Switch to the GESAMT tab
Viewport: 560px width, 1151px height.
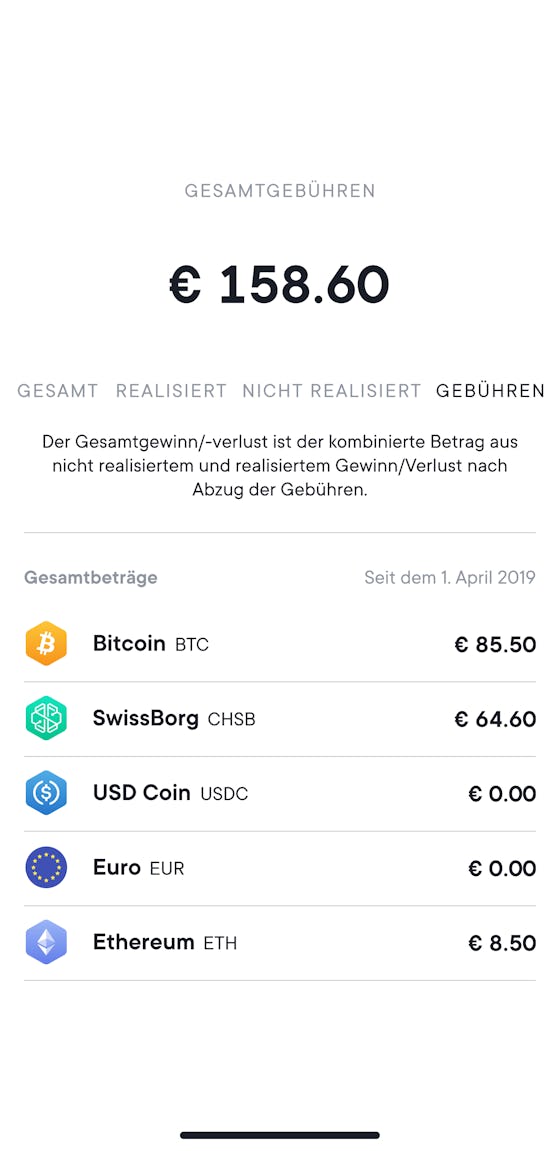58,391
